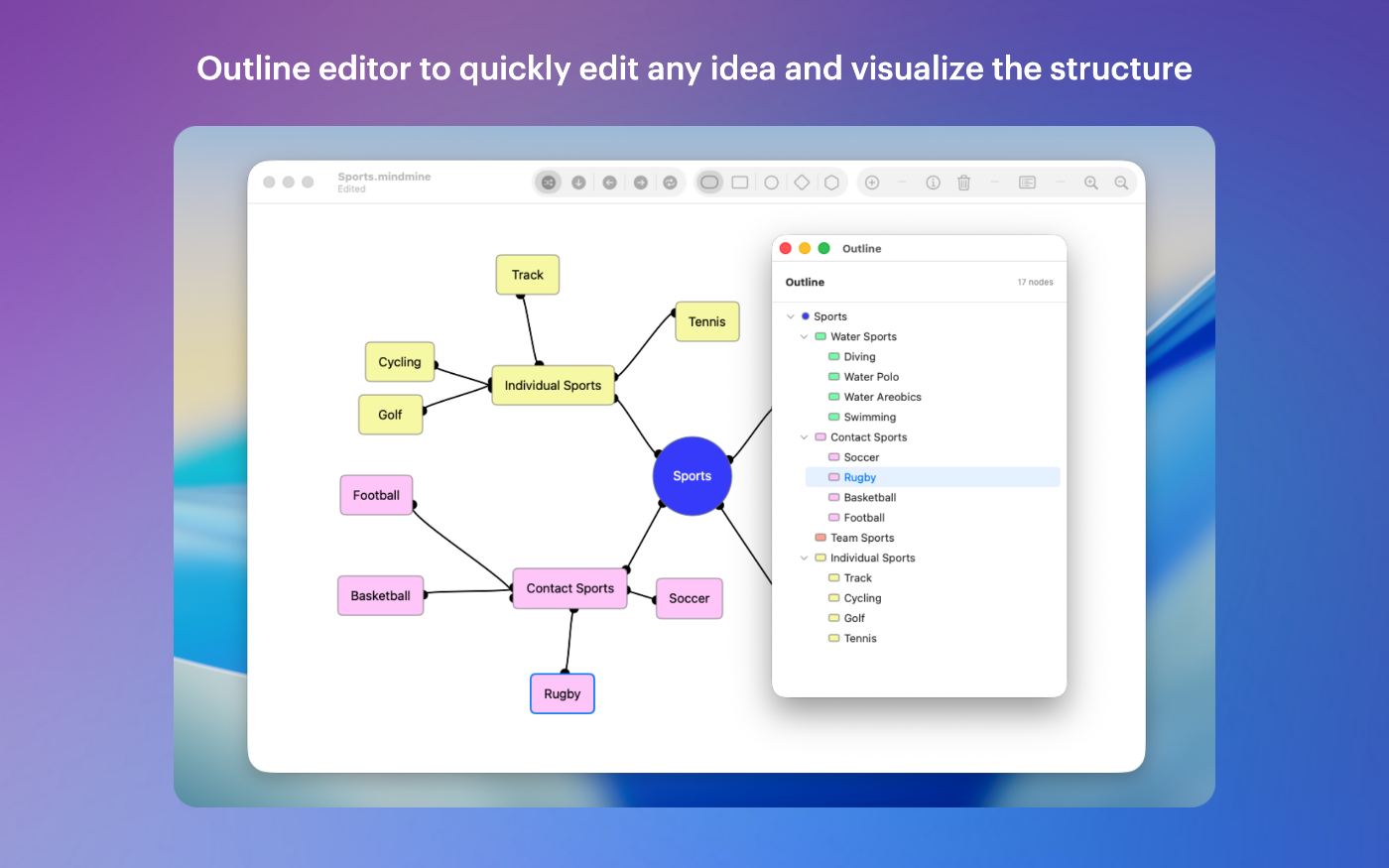Select Water Polo in the outline list
This screenshot has width=1389, height=868.
coord(871,377)
